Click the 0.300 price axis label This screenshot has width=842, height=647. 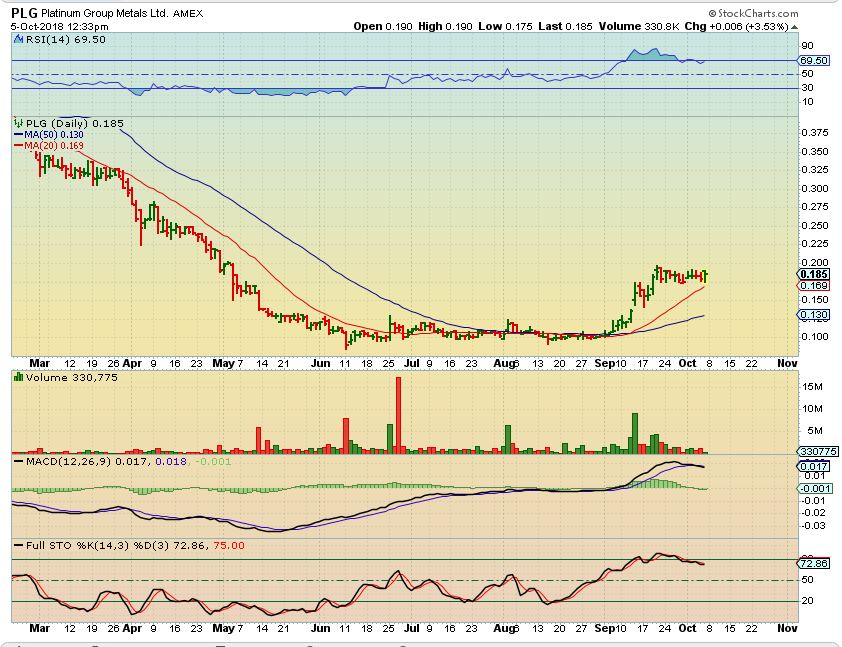point(815,188)
